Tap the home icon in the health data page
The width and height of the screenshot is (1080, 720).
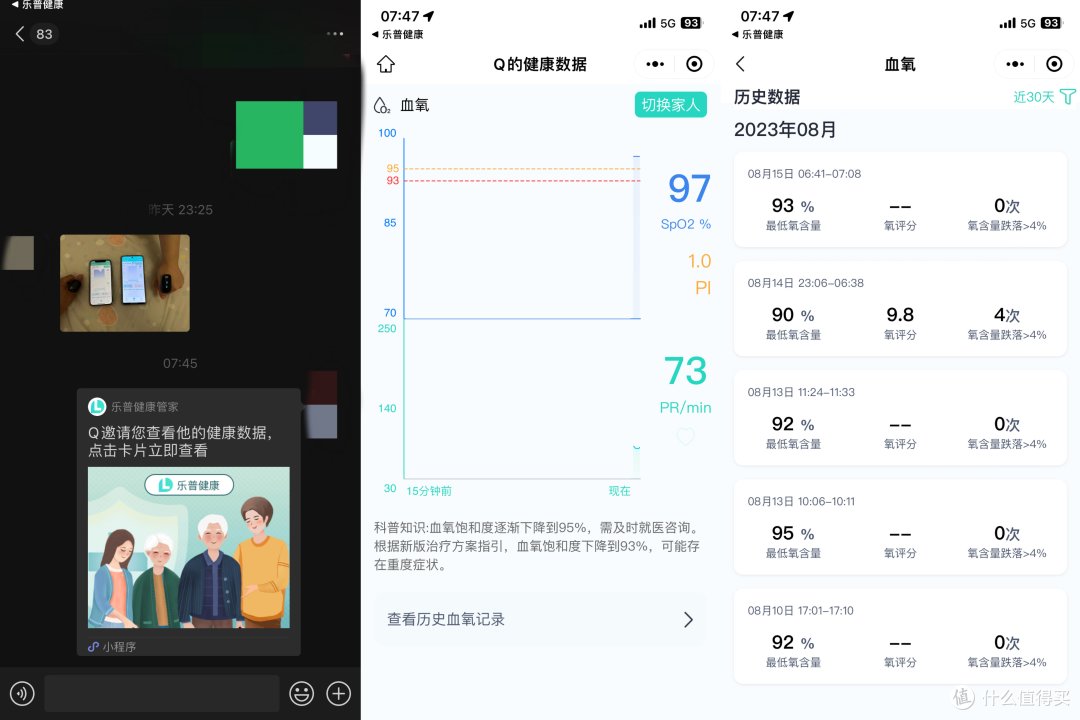[x=386, y=64]
